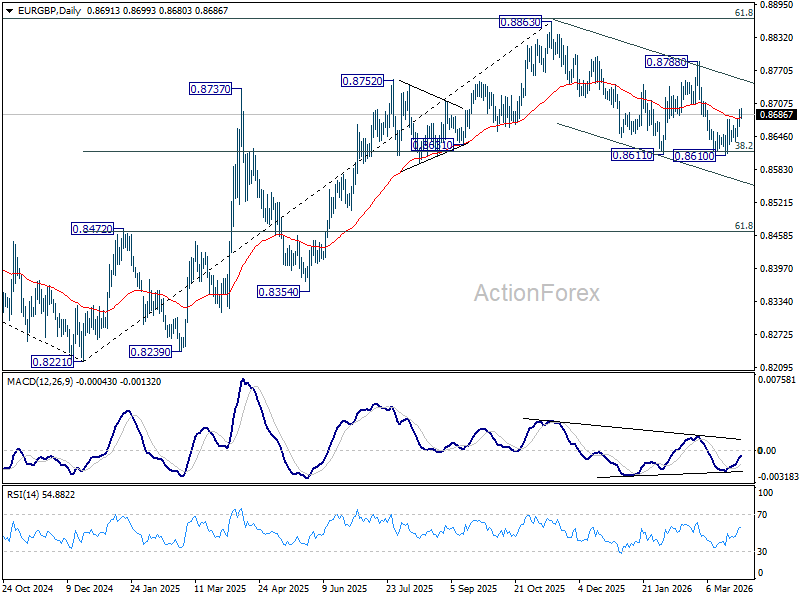Click the 0.86100 low price label
Viewport: 800px width, 600px height.
click(x=694, y=156)
